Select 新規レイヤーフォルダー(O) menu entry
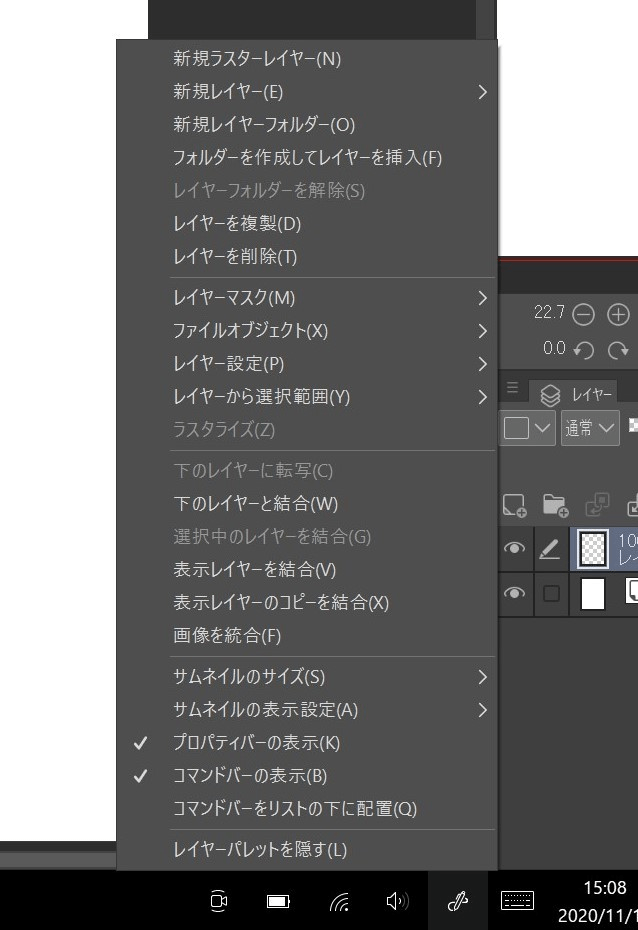Viewport: 638px width, 930px height. click(x=307, y=125)
